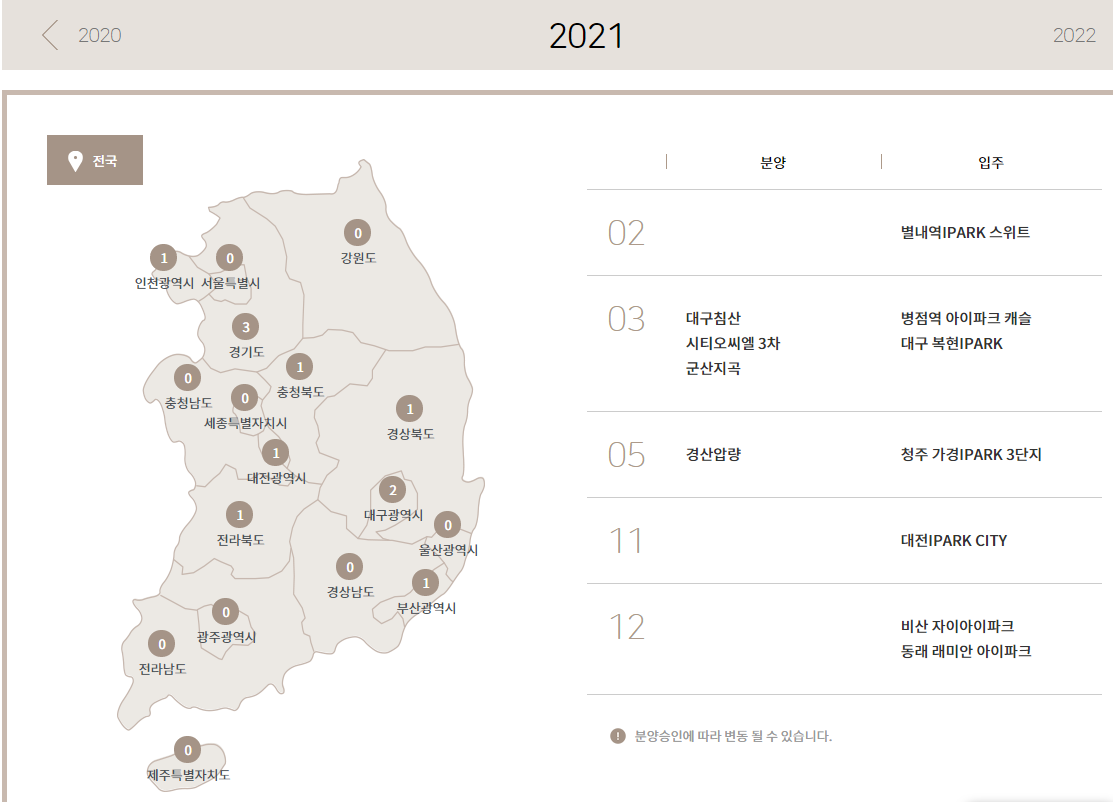Open 별내역IPARK 스위트 entry
The height and width of the screenshot is (802, 1113).
pos(965,232)
